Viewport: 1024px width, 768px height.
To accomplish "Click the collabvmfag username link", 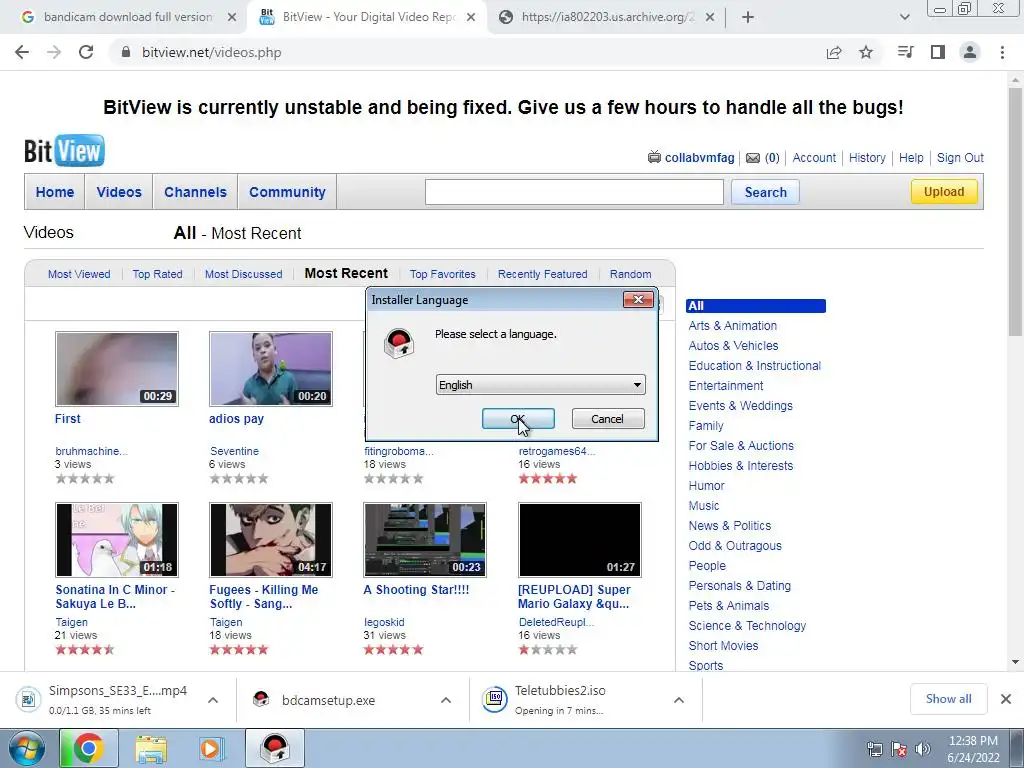I will point(699,157).
